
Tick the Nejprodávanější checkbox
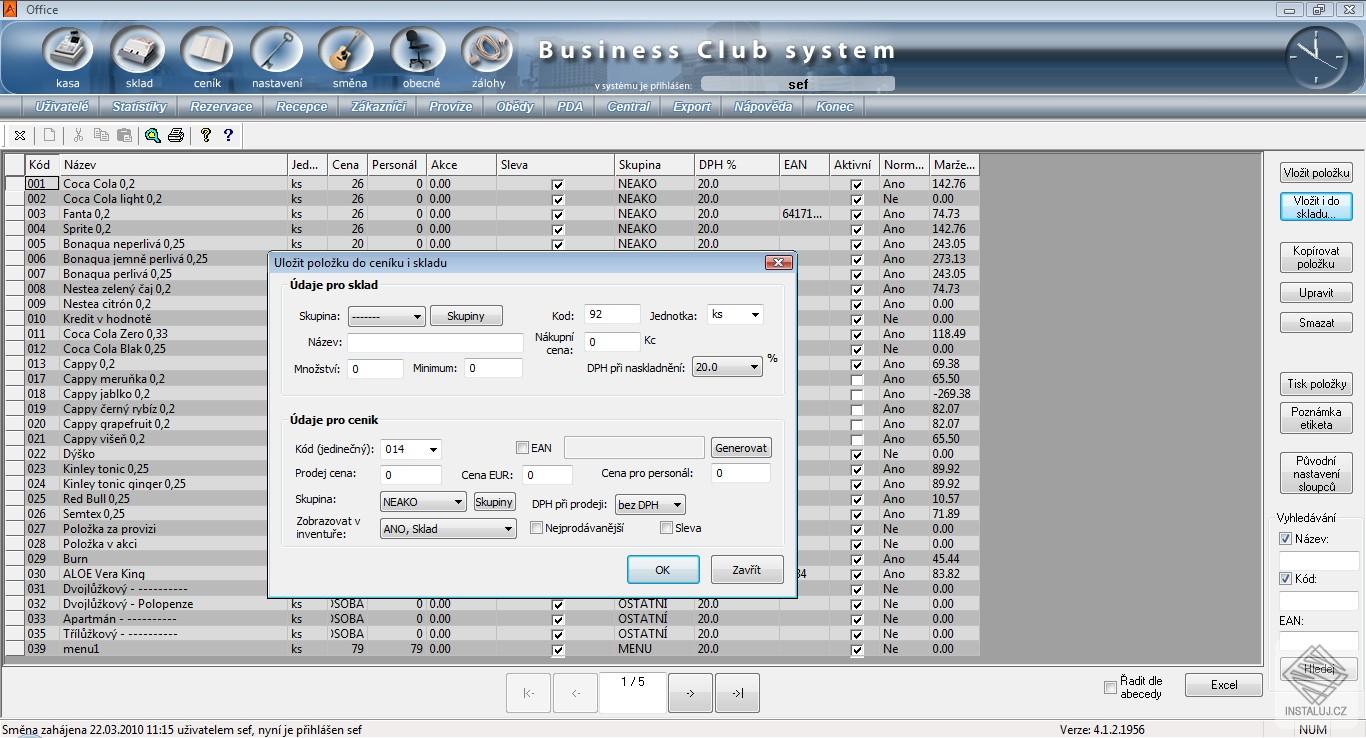[536, 528]
